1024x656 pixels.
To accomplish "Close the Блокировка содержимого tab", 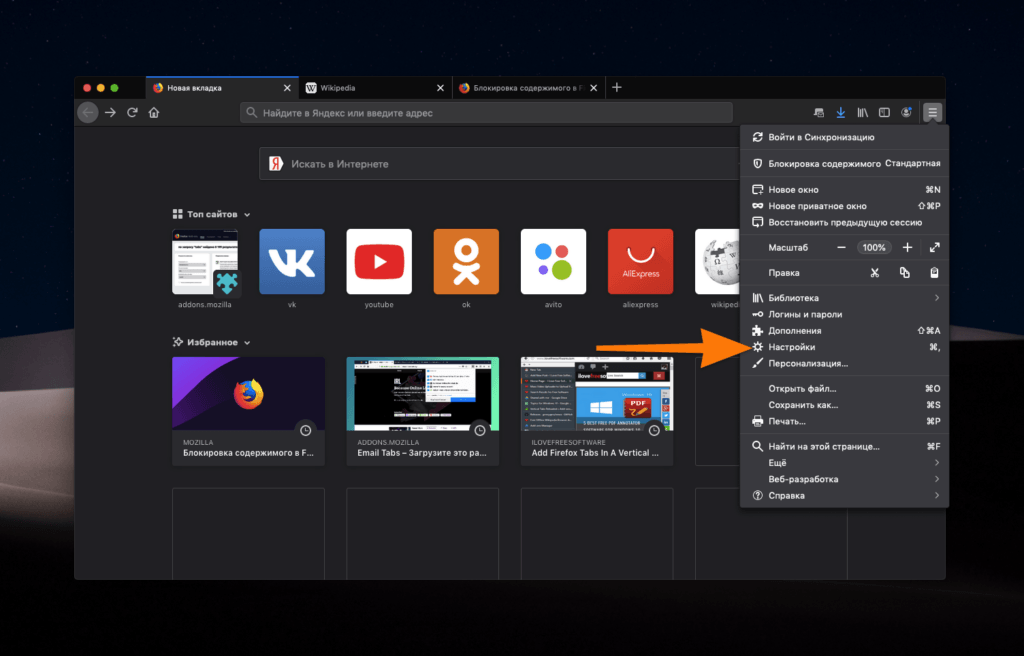I will [x=593, y=88].
